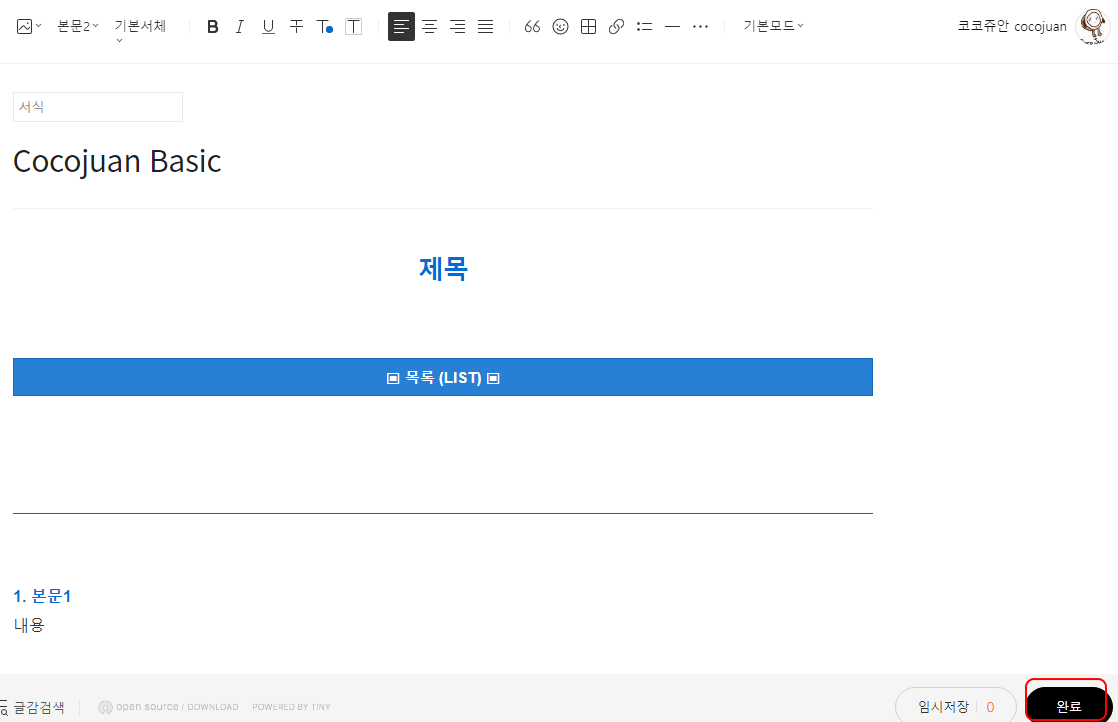Image resolution: width=1118 pixels, height=722 pixels.
Task: Open the 기본모드 editor mode dropdown
Action: (x=774, y=26)
